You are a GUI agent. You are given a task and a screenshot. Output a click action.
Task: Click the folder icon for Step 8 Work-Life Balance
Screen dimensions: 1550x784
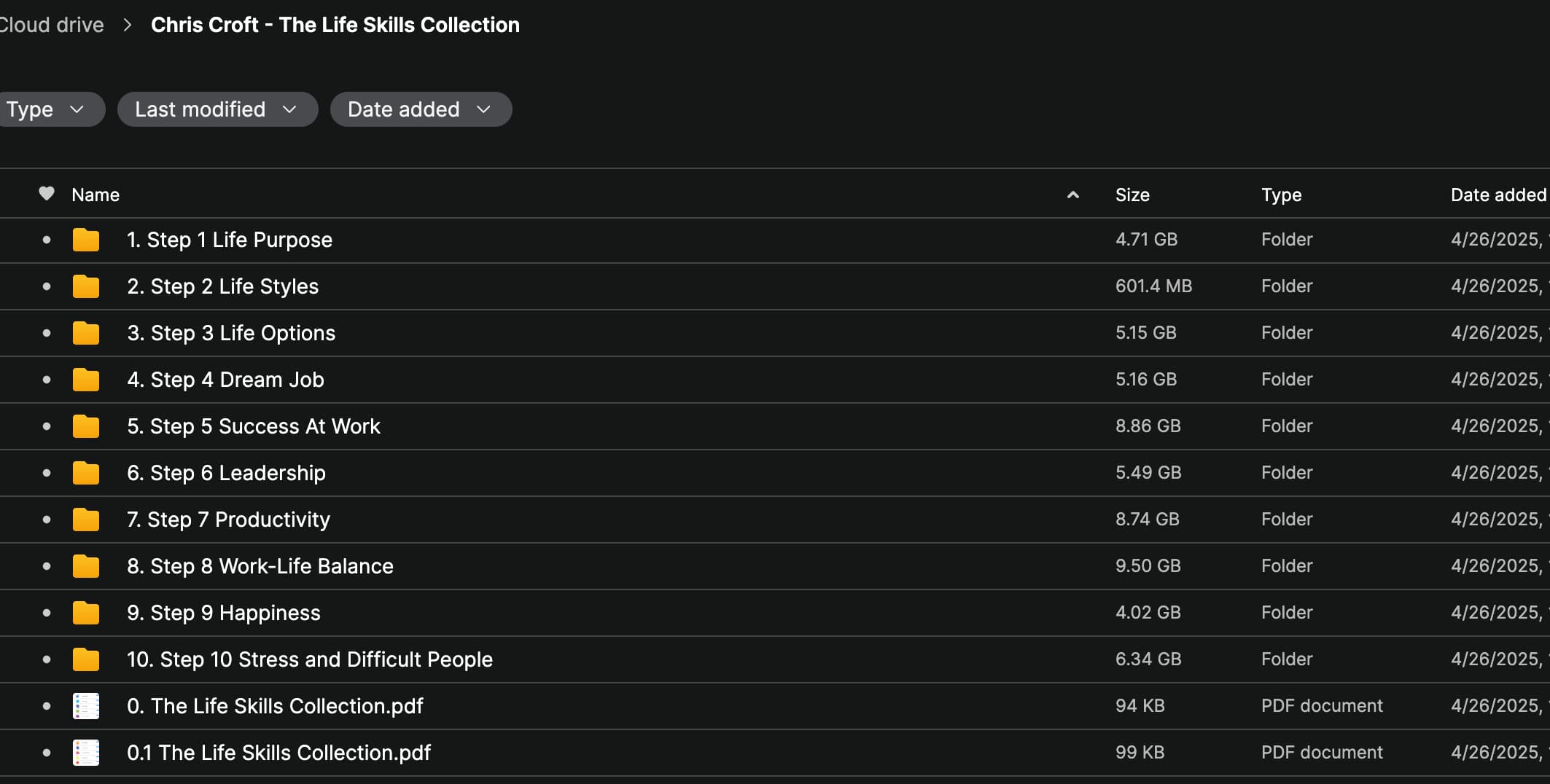(x=86, y=566)
